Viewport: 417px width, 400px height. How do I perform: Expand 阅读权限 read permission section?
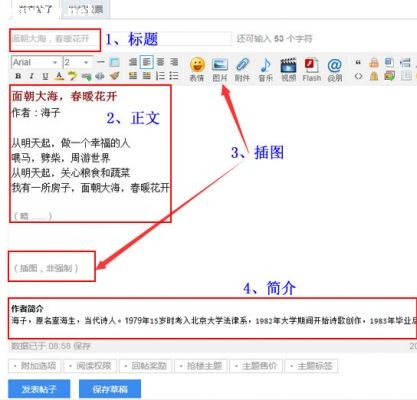(x=90, y=366)
